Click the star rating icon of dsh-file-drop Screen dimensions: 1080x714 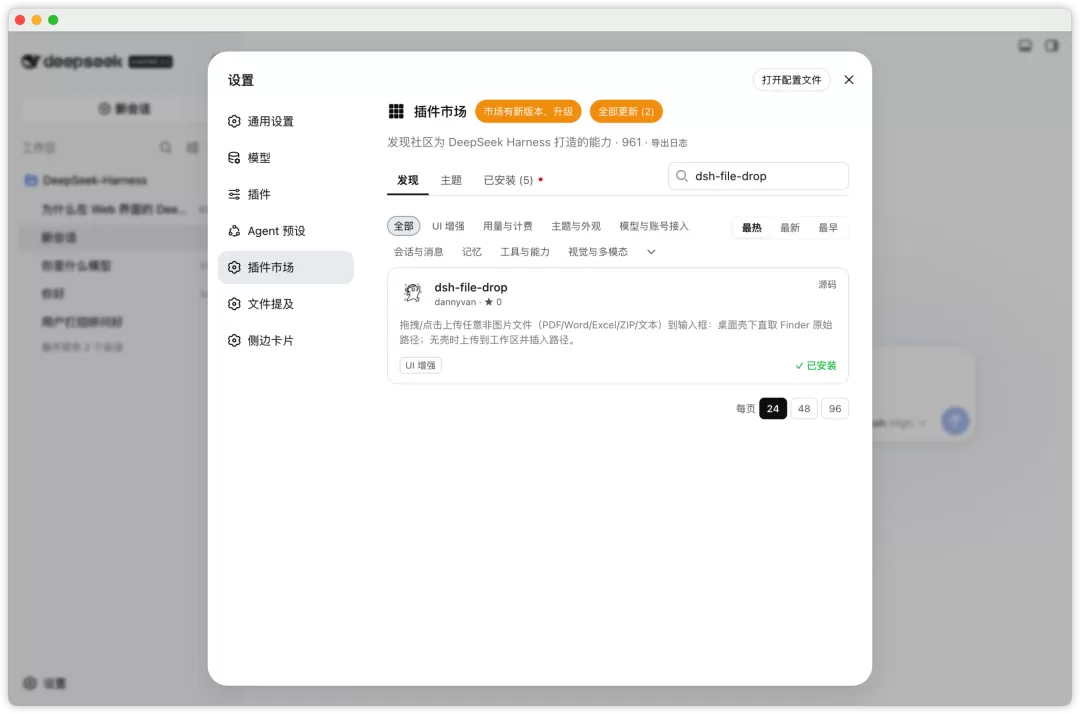point(488,302)
